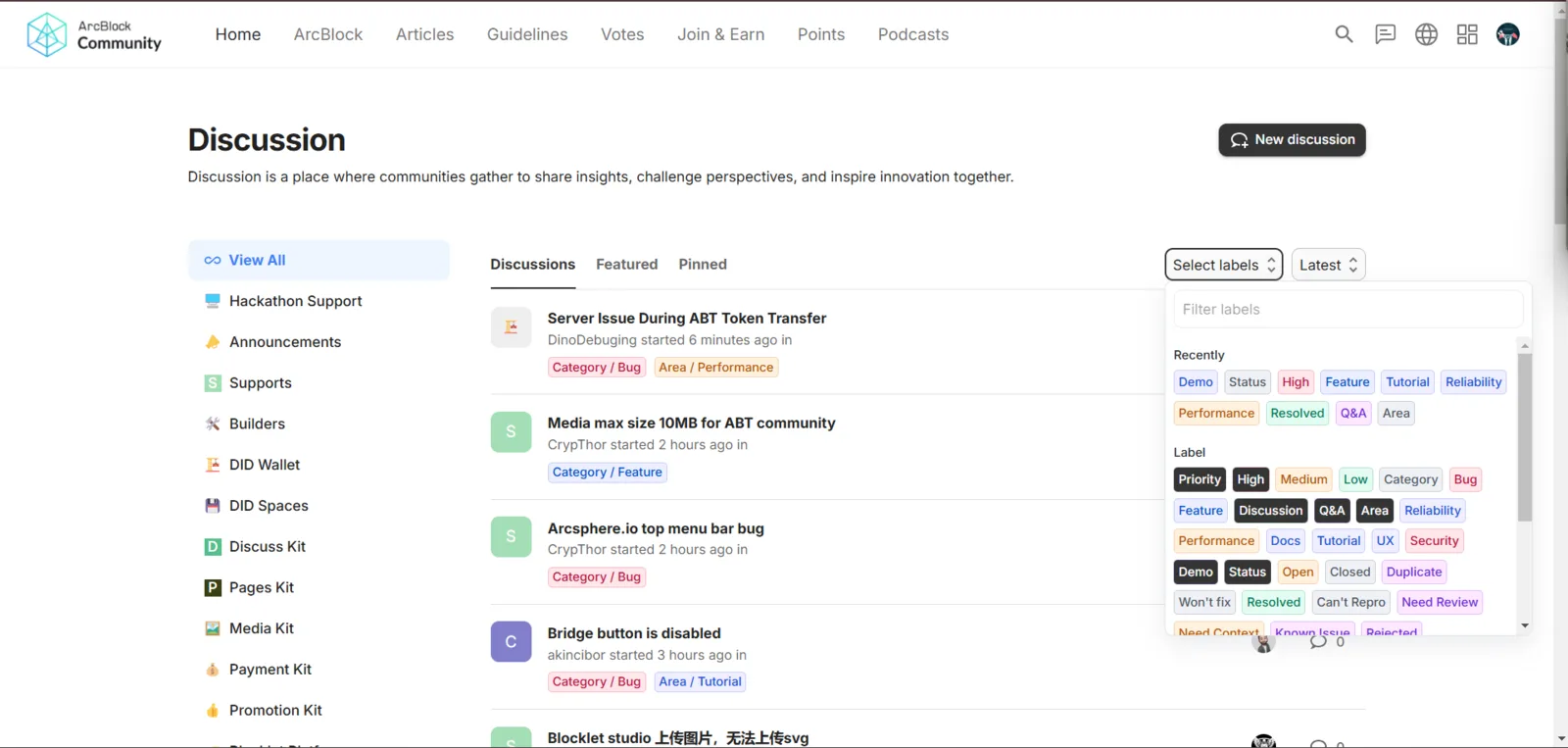The height and width of the screenshot is (748, 1568).
Task: Click the Media Kit picture icon
Action: coord(213,628)
